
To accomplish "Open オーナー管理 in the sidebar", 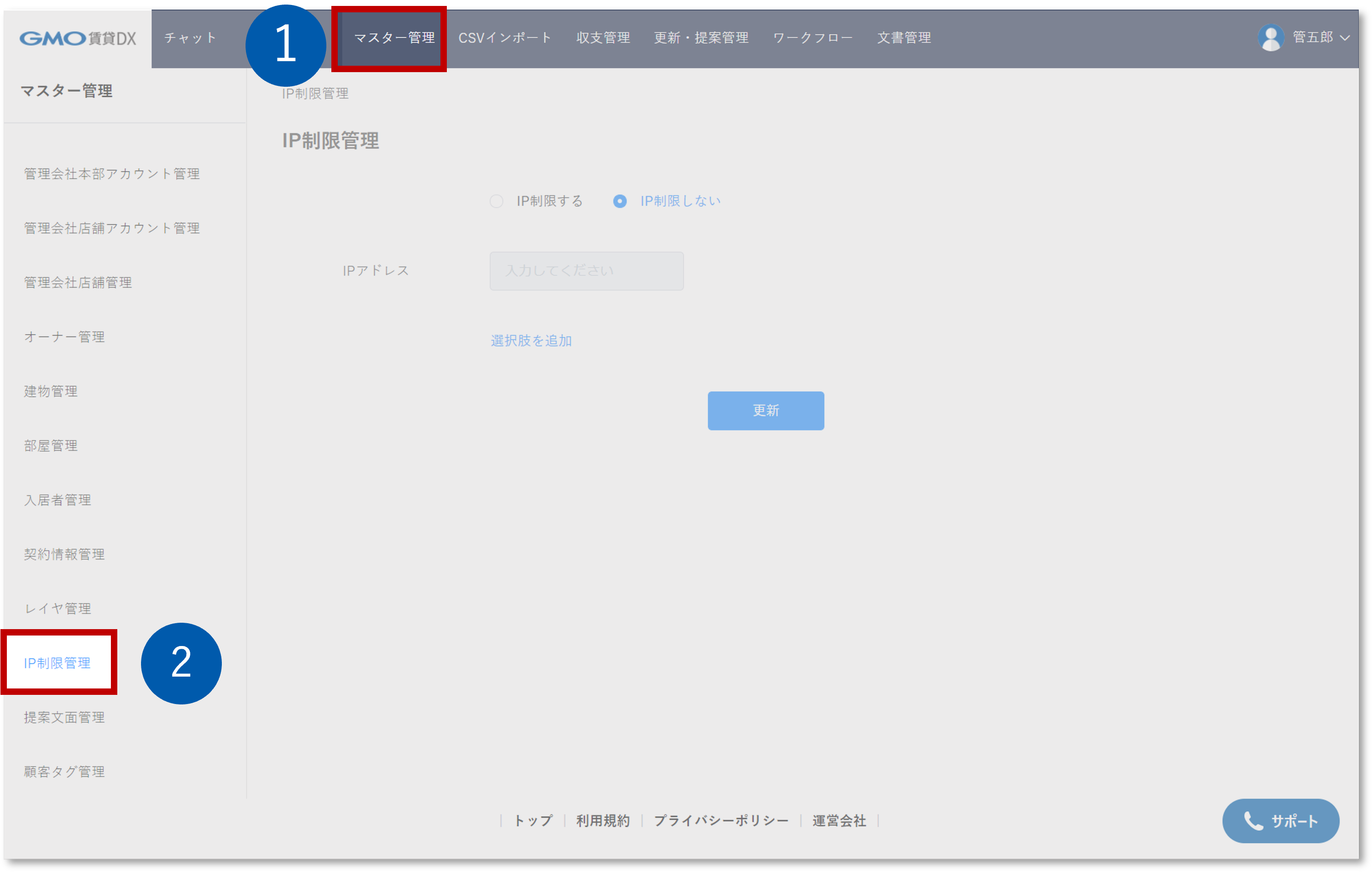I will point(64,337).
